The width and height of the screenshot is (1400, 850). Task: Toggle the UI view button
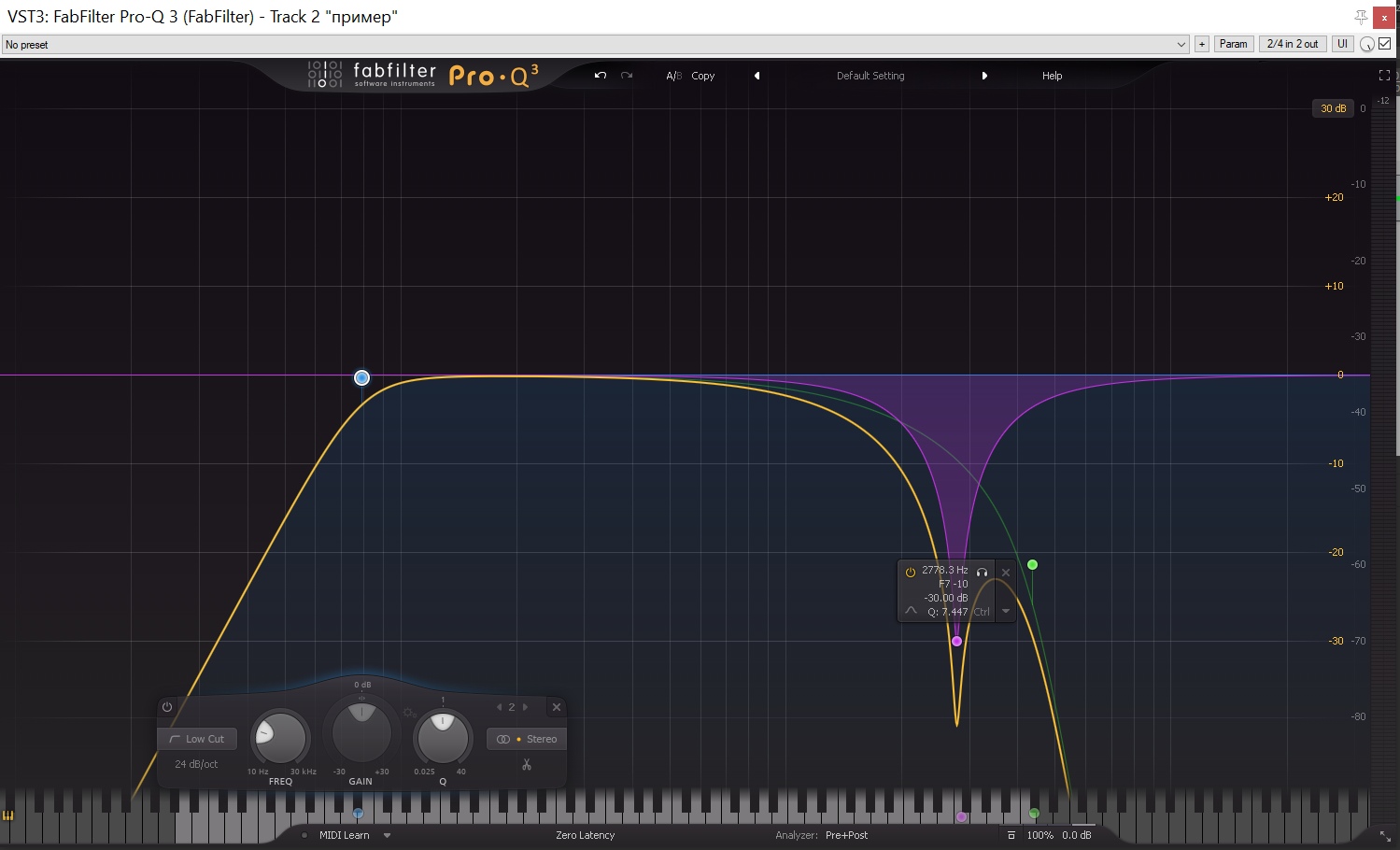point(1342,44)
